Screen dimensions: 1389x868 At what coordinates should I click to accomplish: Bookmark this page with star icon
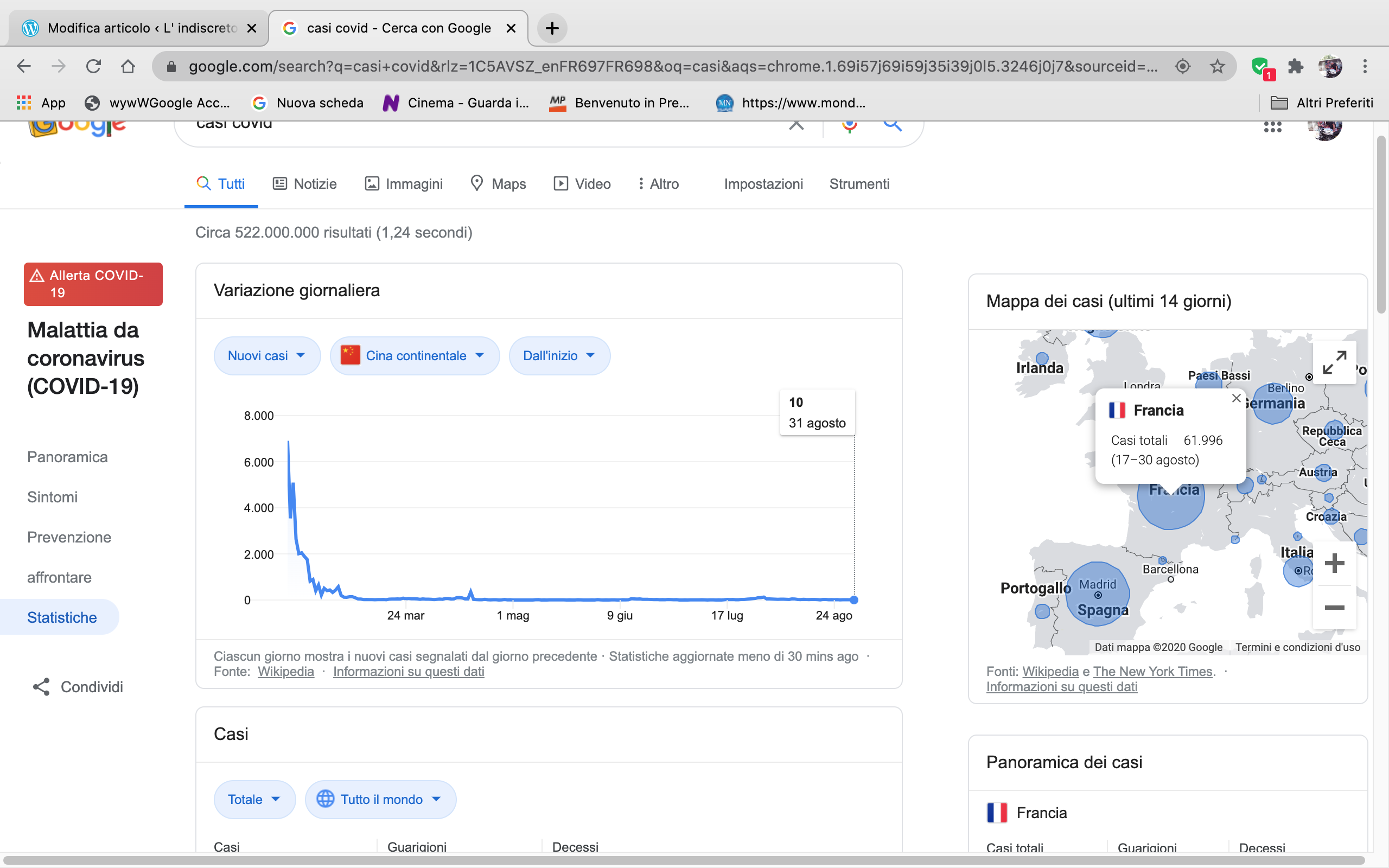(1217, 67)
